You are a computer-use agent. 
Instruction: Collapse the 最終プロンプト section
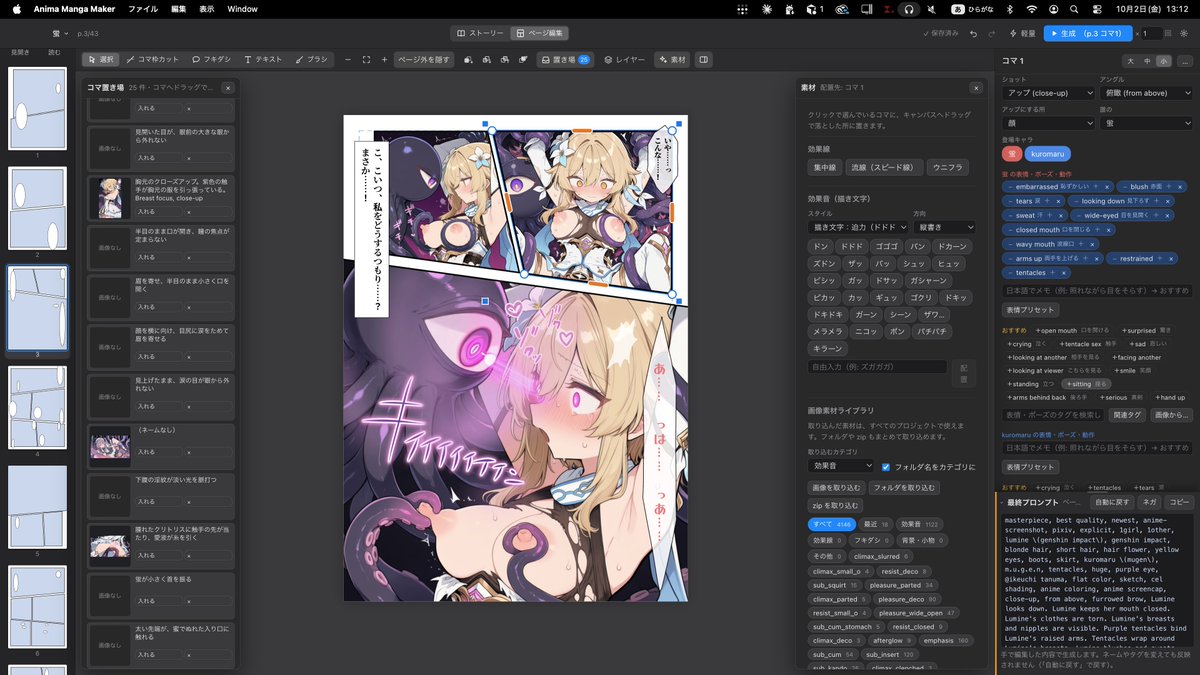point(1002,501)
